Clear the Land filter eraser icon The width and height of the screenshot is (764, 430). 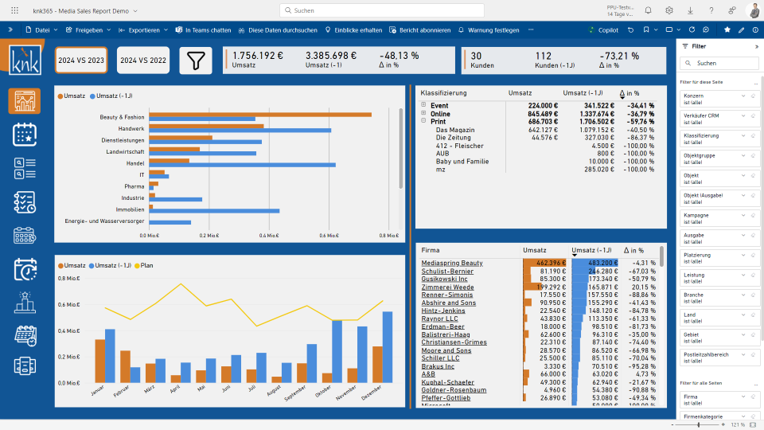(x=753, y=315)
